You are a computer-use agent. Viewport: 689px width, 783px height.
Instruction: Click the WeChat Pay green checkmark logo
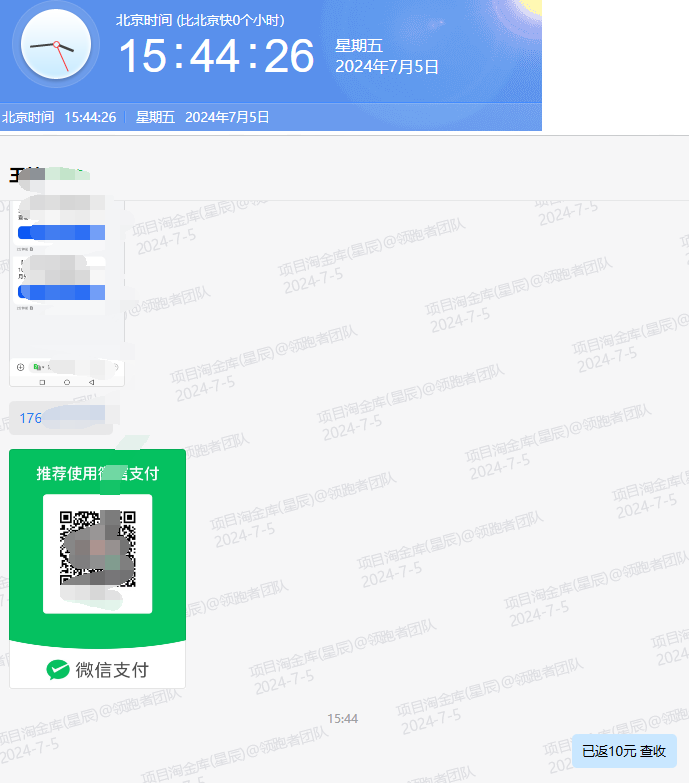pos(58,670)
